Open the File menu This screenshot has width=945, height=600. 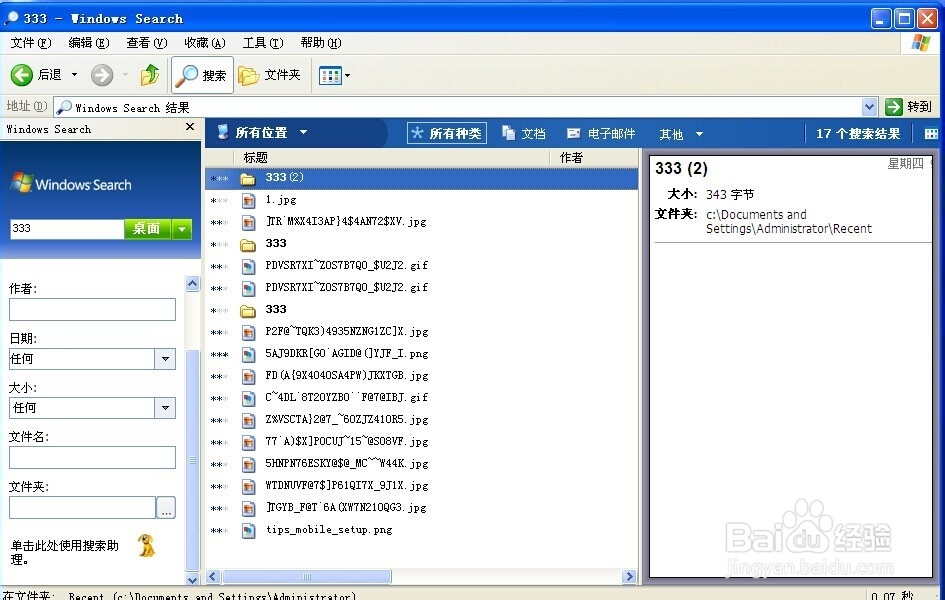pyautogui.click(x=31, y=43)
